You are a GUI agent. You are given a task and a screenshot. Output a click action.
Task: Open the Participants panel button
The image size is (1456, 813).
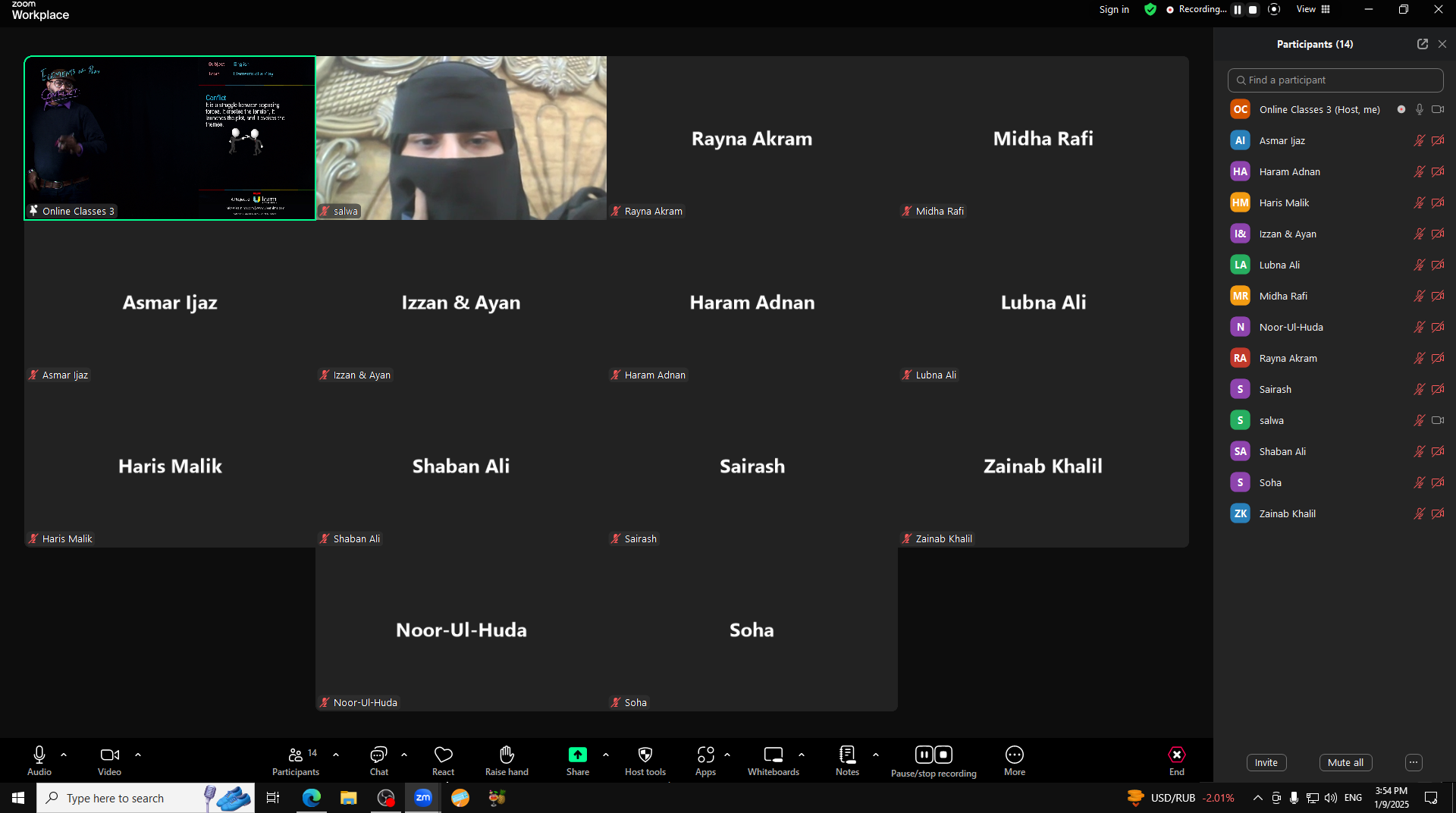pos(296,760)
